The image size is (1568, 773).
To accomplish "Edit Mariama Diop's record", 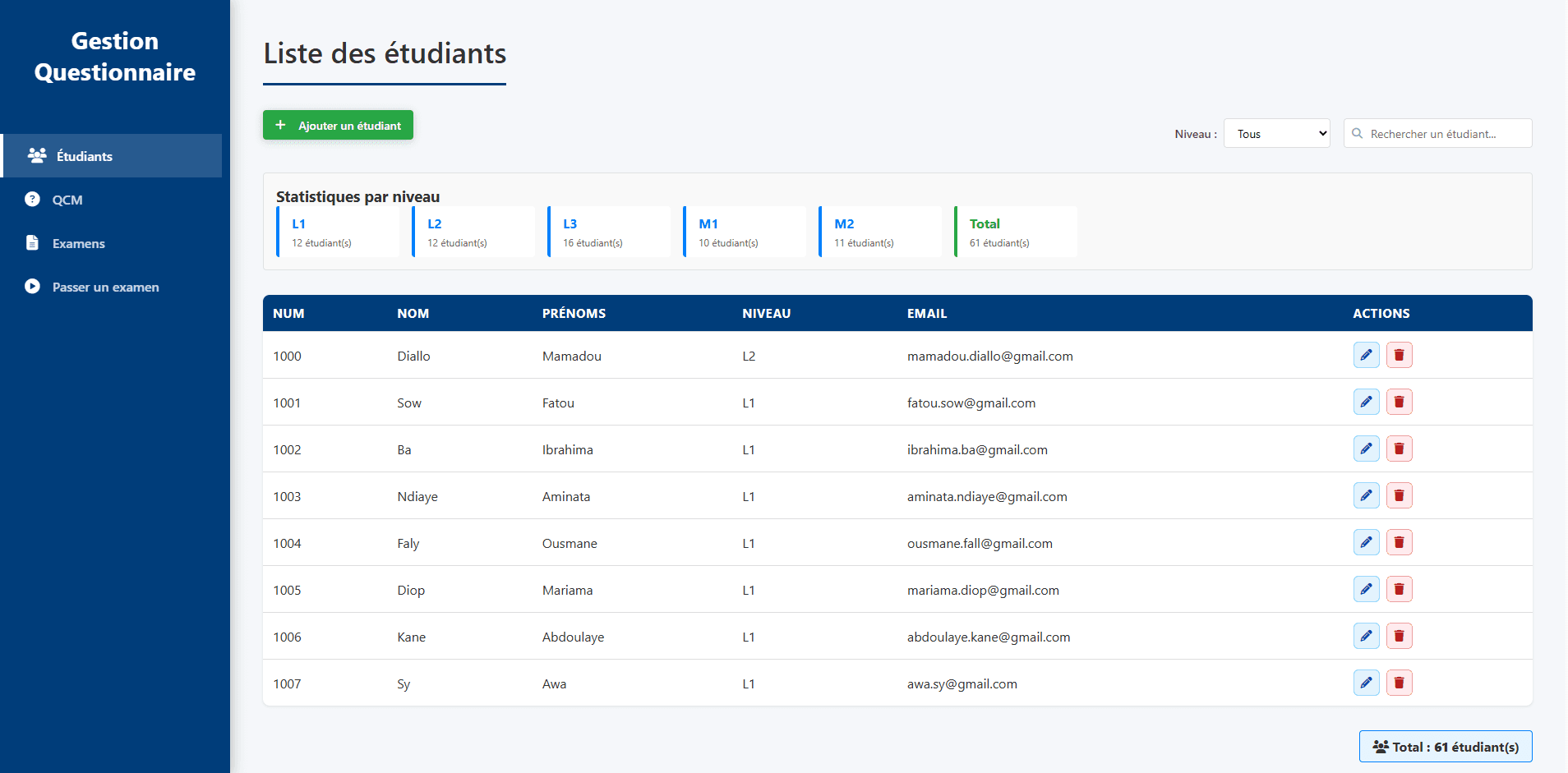I will click(1366, 589).
